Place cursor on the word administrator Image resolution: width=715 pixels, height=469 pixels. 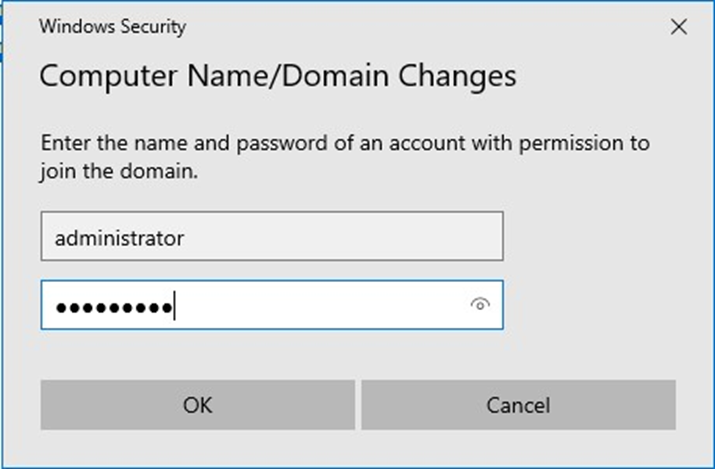(x=119, y=238)
